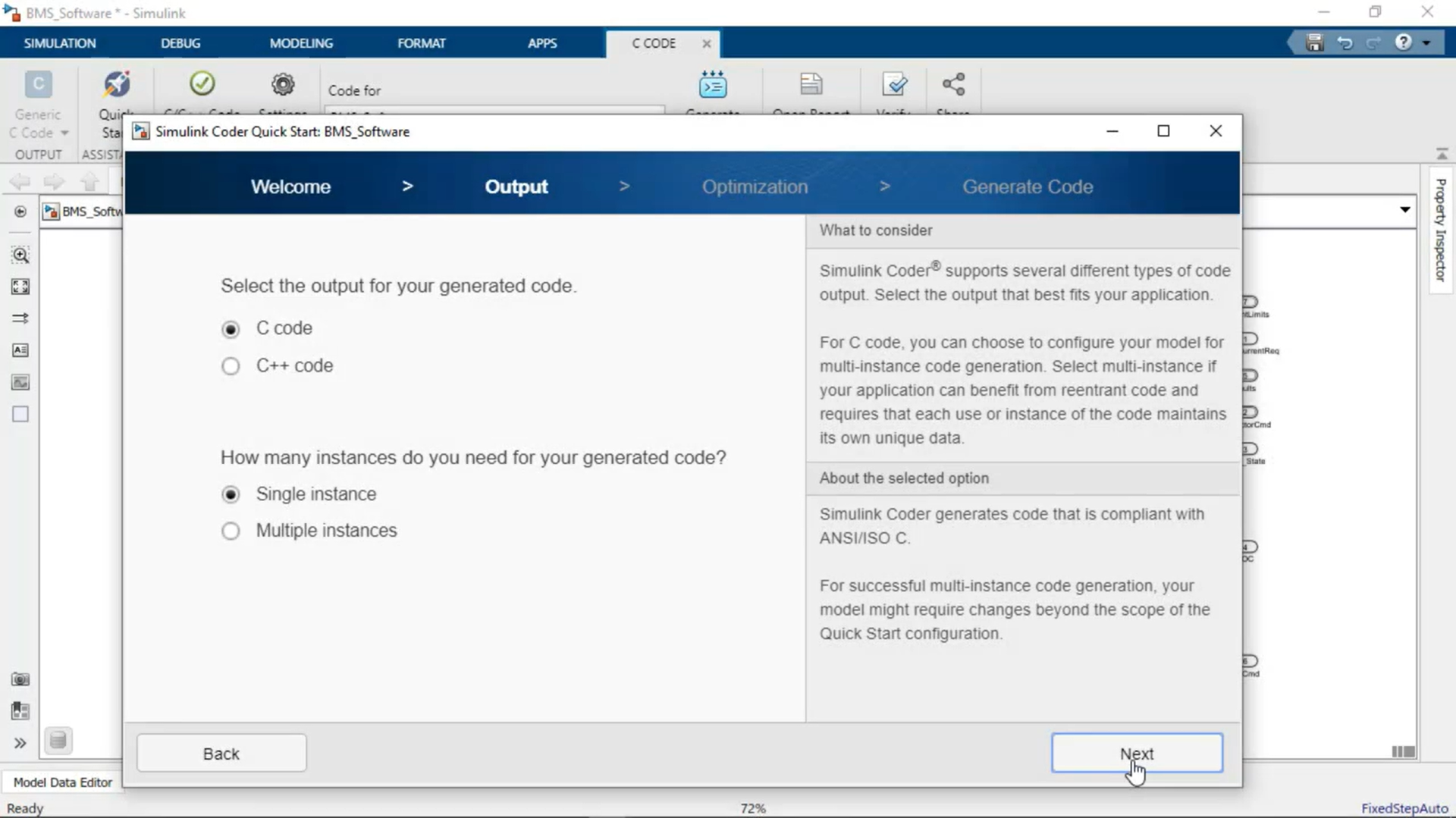Switch to the APPS ribbon tab

542,43
